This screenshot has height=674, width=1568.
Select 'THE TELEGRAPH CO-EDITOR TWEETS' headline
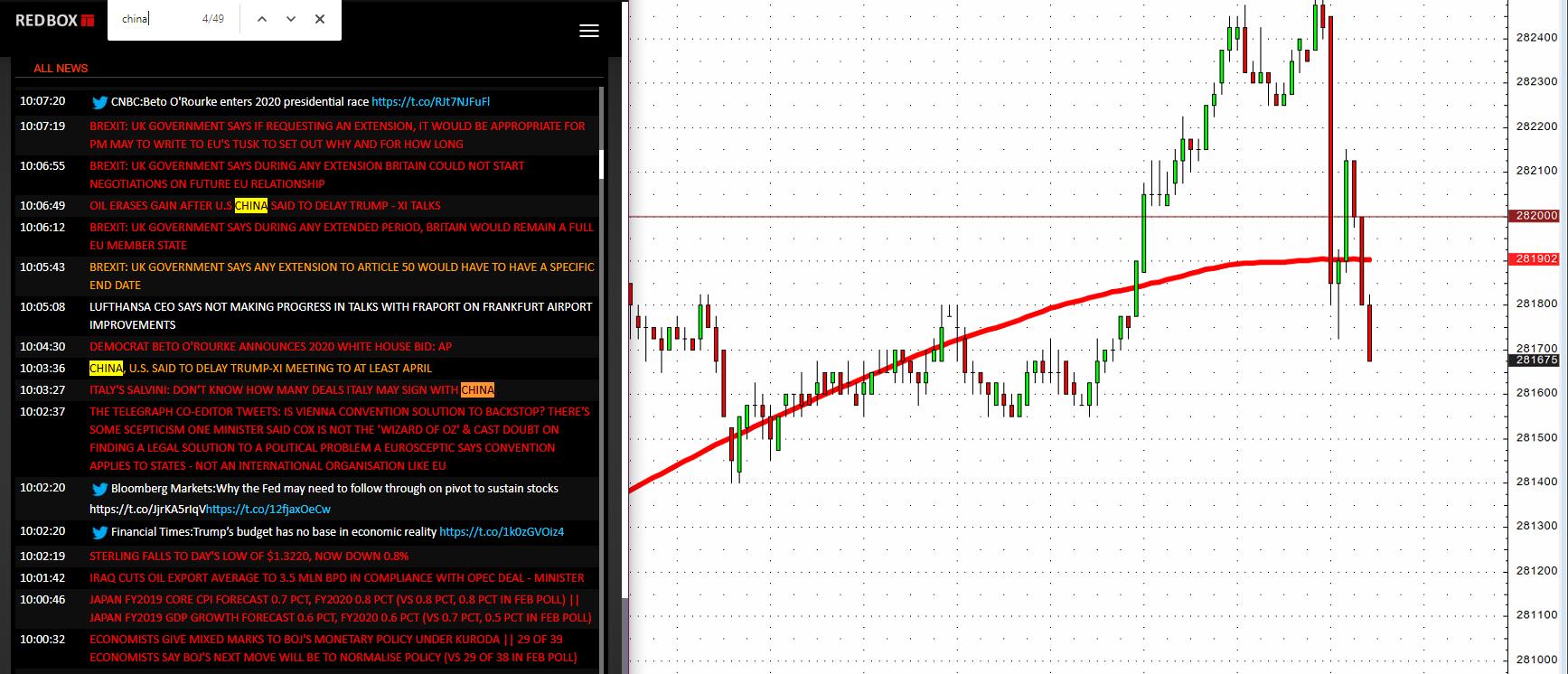(x=340, y=438)
